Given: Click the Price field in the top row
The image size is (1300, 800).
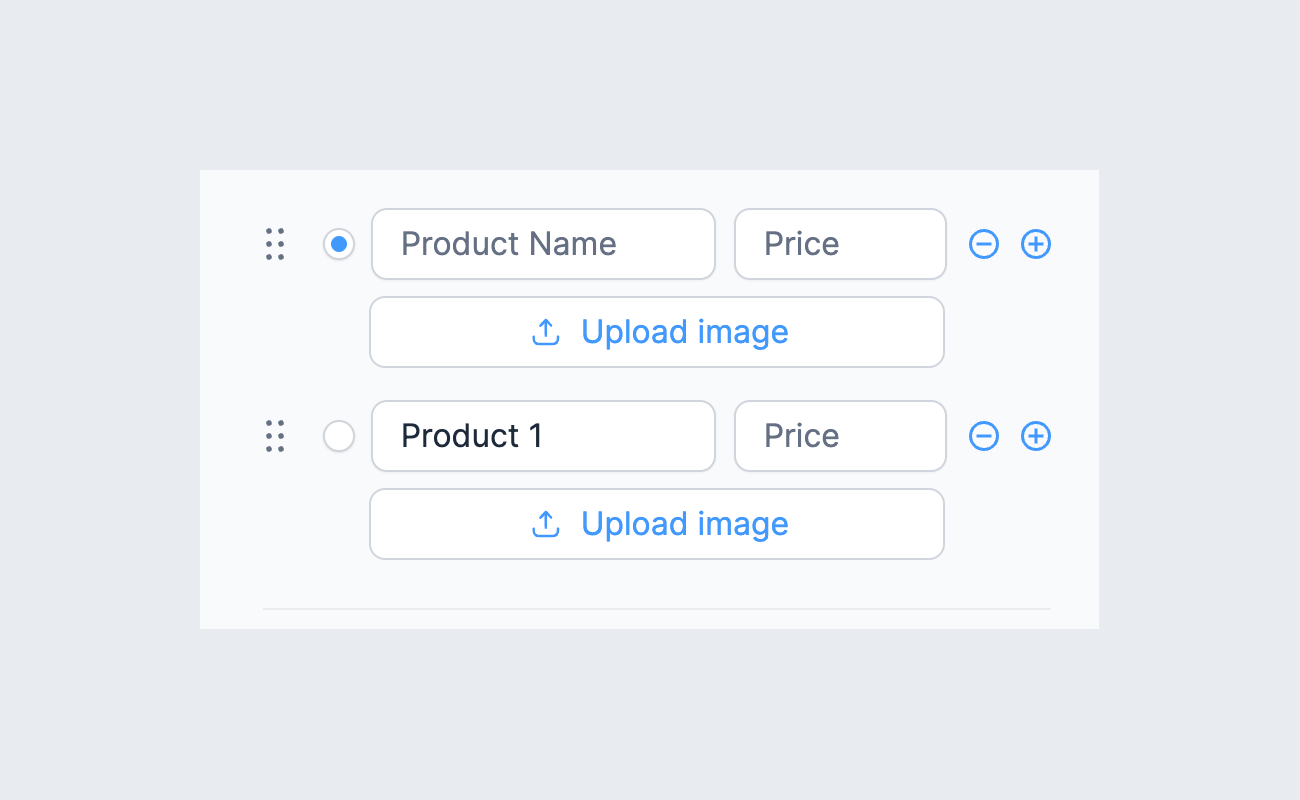Looking at the screenshot, I should point(840,244).
